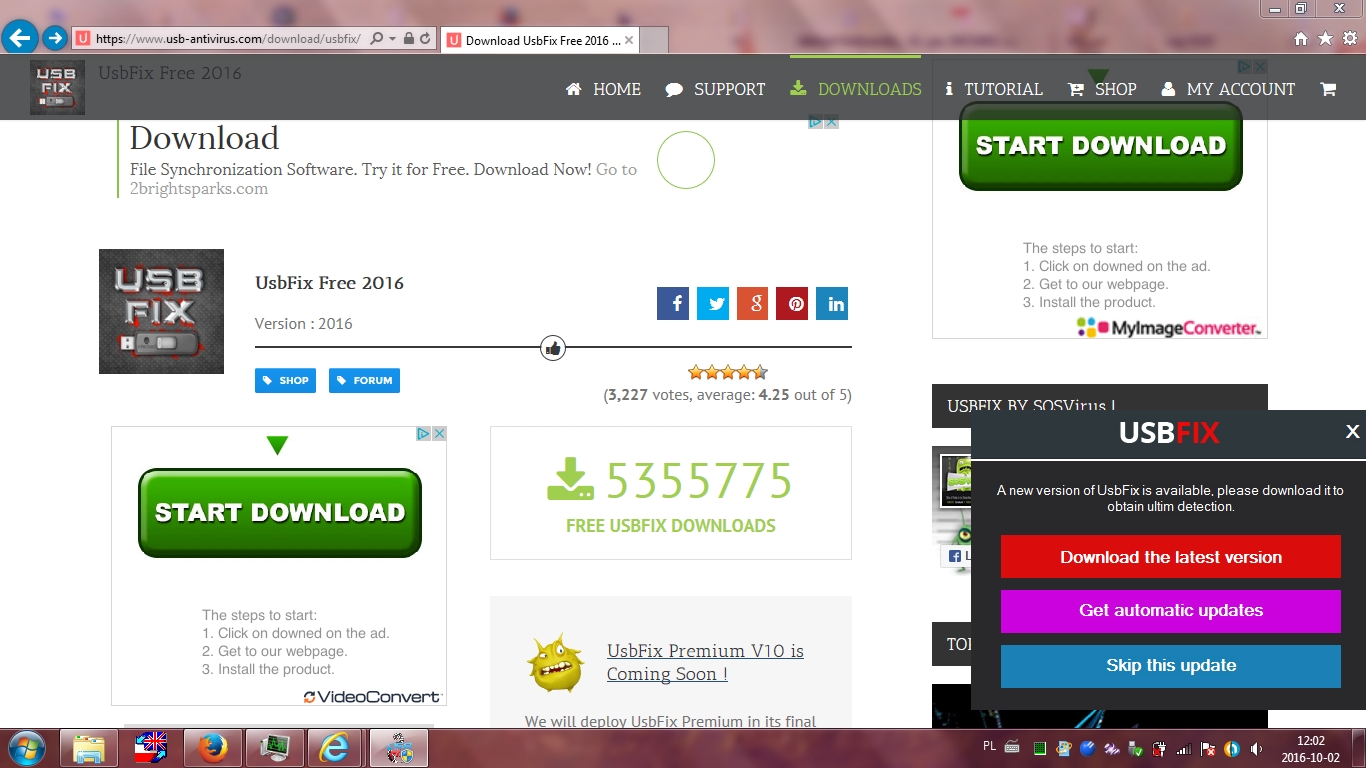The width and height of the screenshot is (1366, 768).
Task: Close the VideoConvert ad with X
Action: point(439,433)
